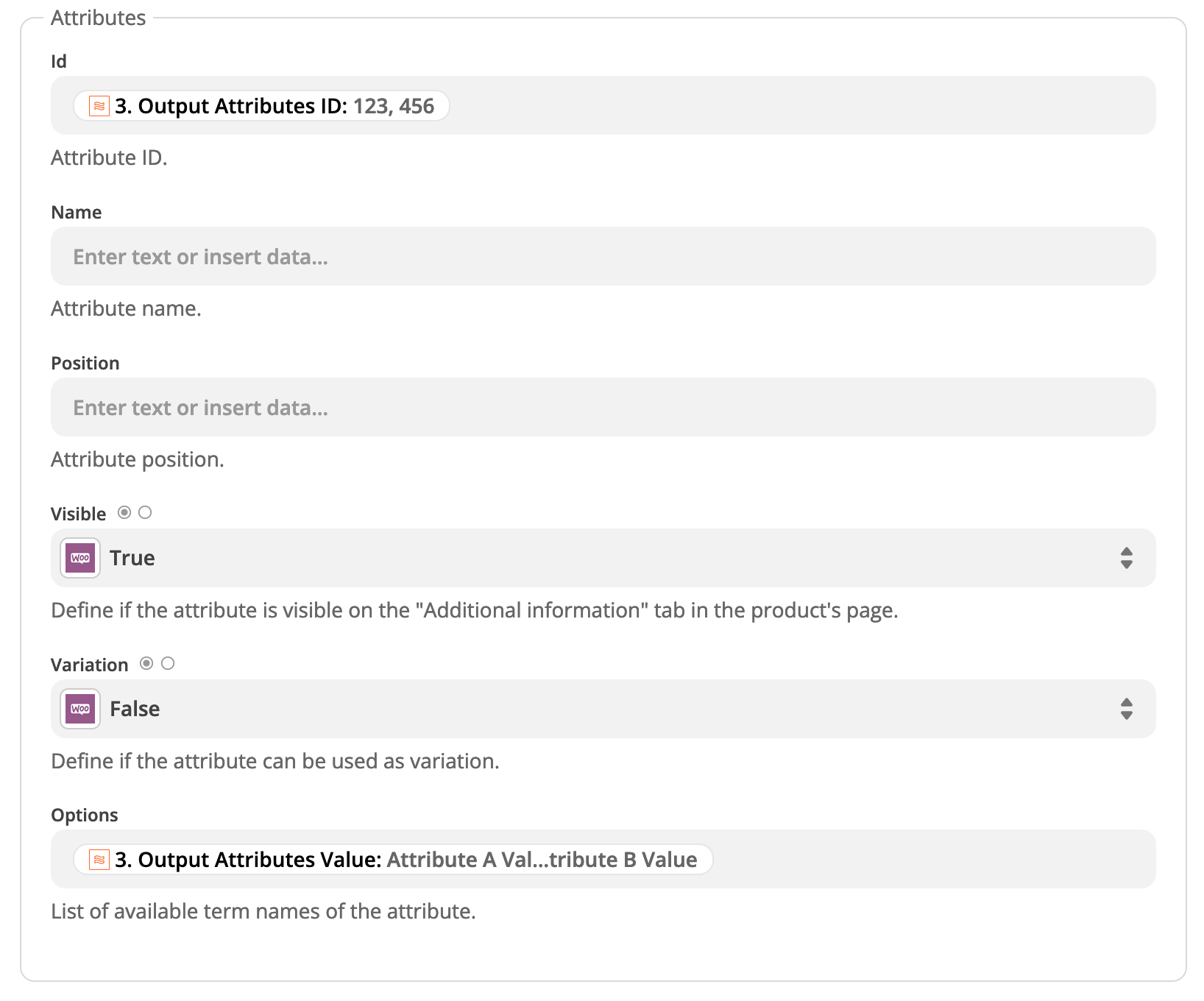Click empty area of Options field

(x=935, y=860)
